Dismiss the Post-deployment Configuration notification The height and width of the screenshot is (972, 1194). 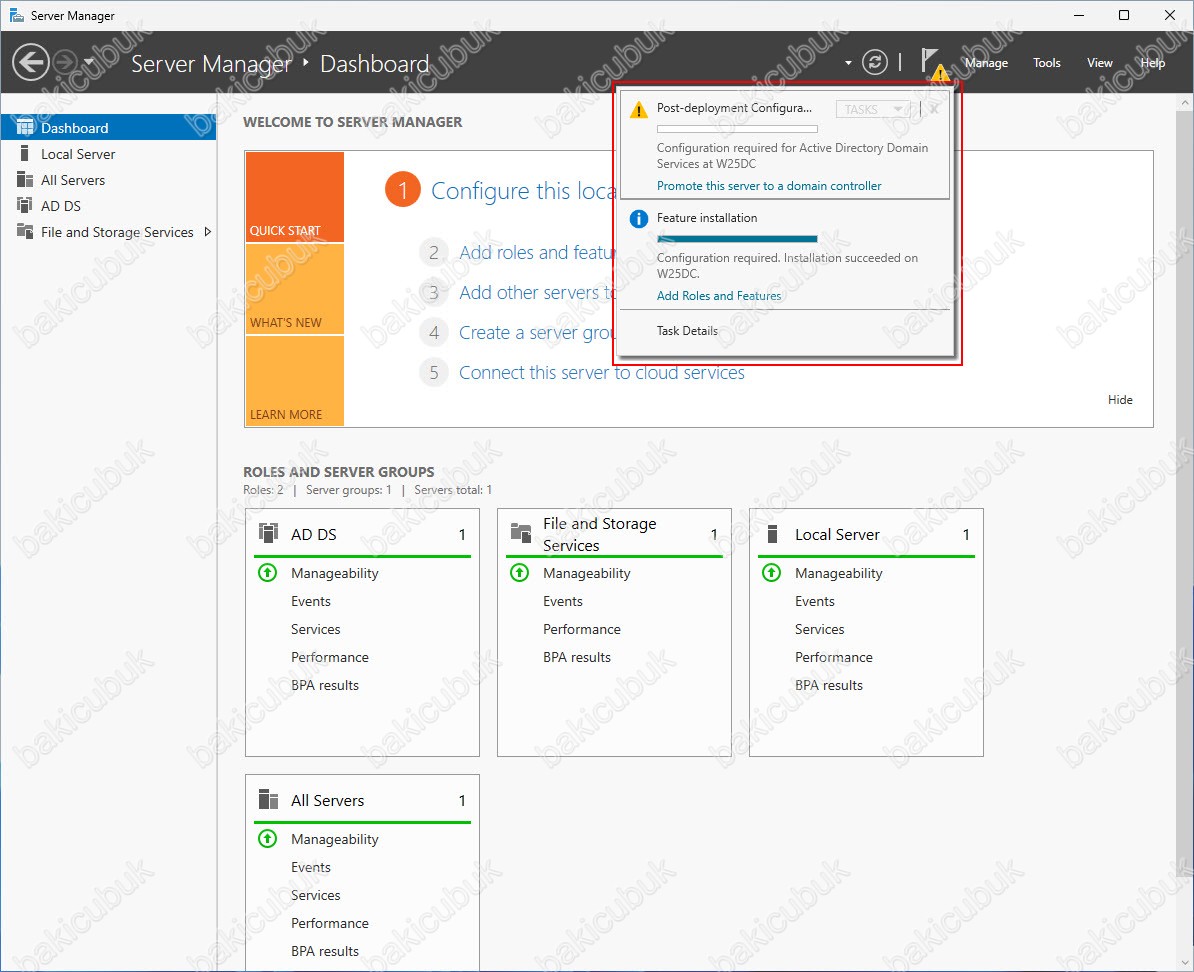pos(934,109)
